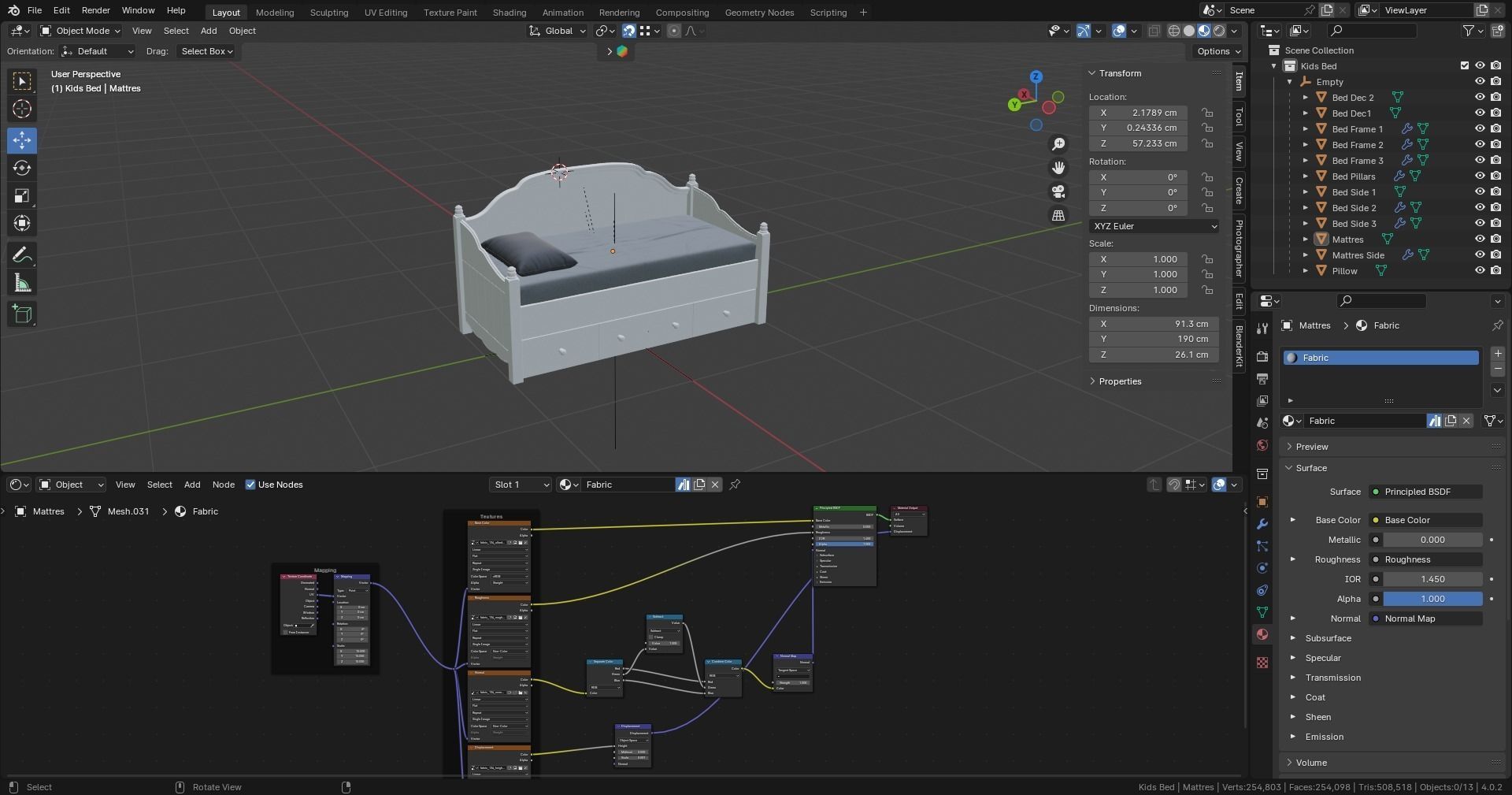
Task: Activate the Transform tool
Action: coord(22,223)
